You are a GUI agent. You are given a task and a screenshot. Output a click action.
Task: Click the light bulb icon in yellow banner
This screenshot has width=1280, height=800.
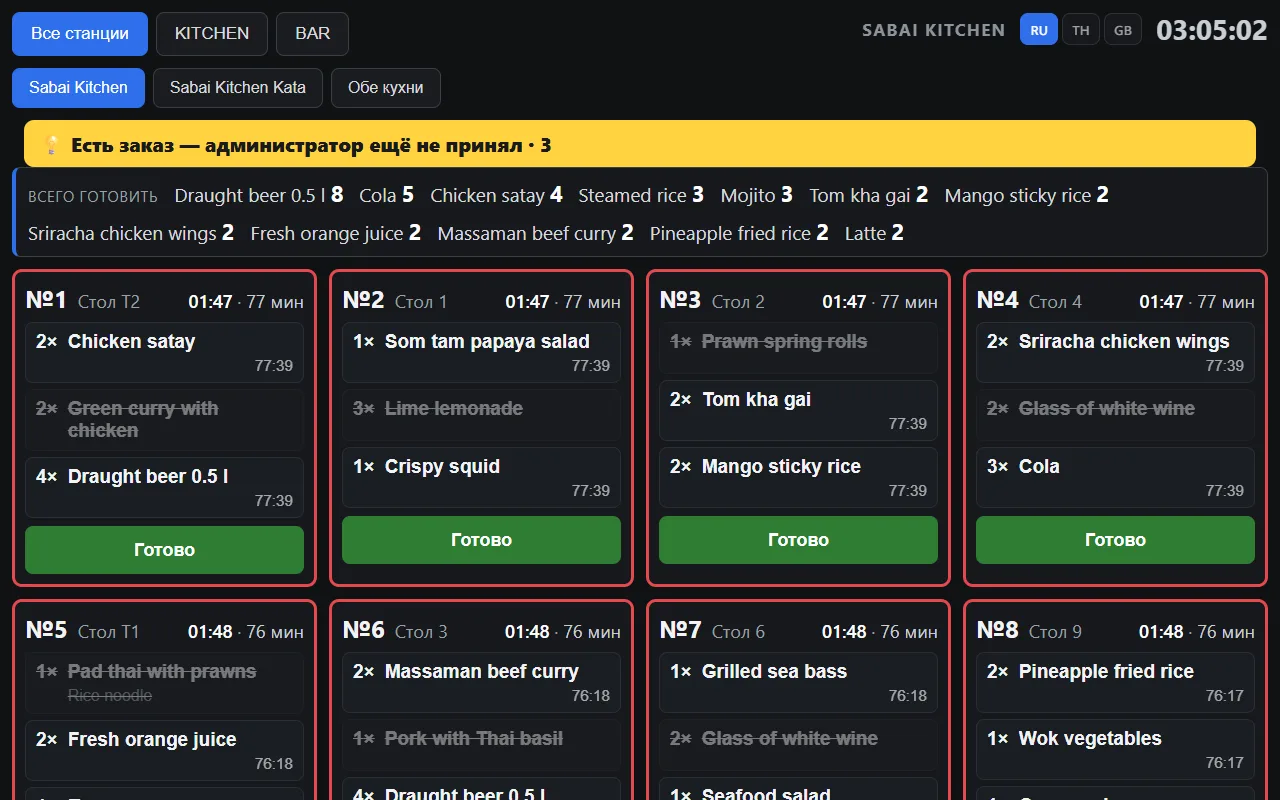click(53, 146)
